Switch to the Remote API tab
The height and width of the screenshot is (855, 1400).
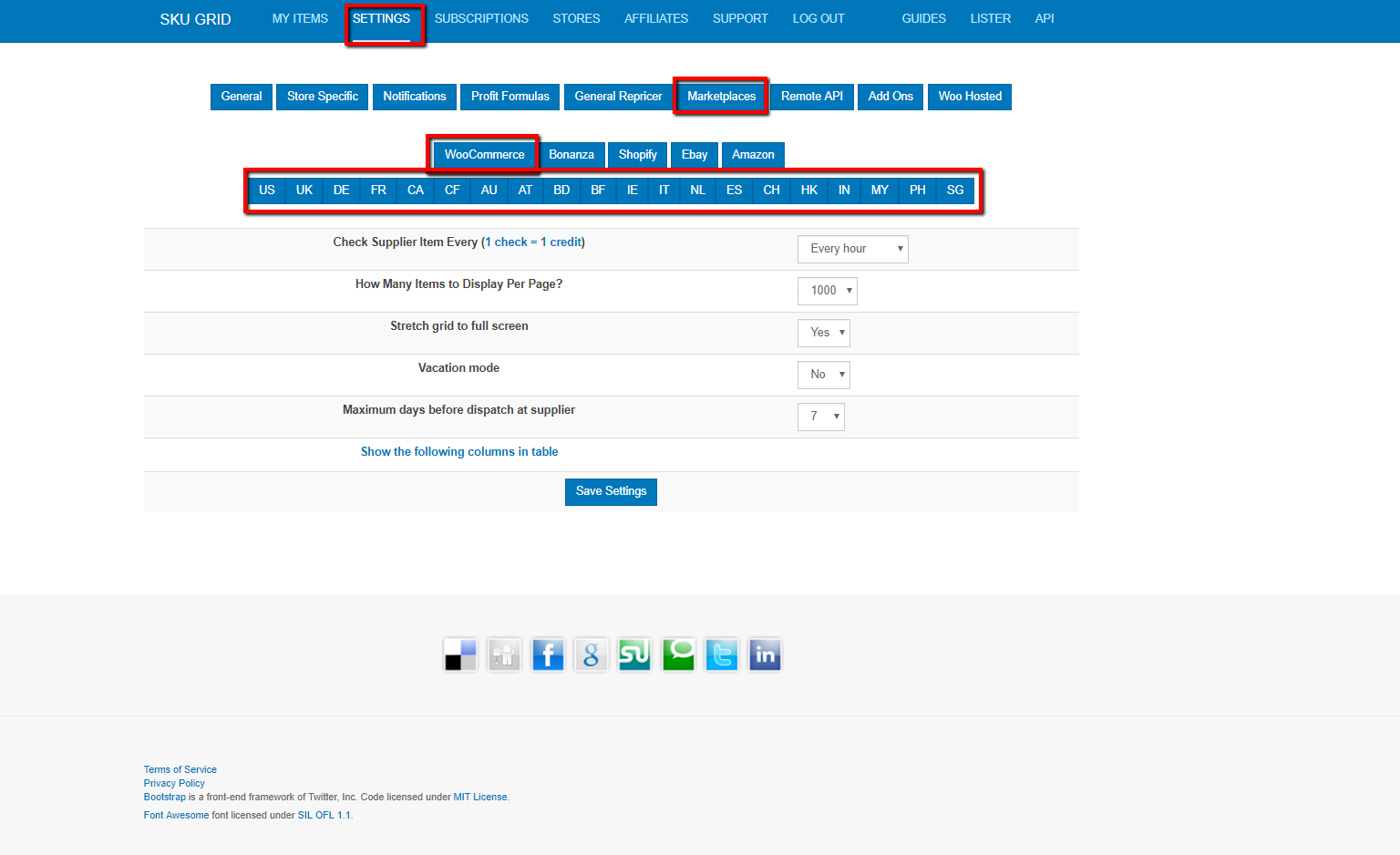[812, 97]
